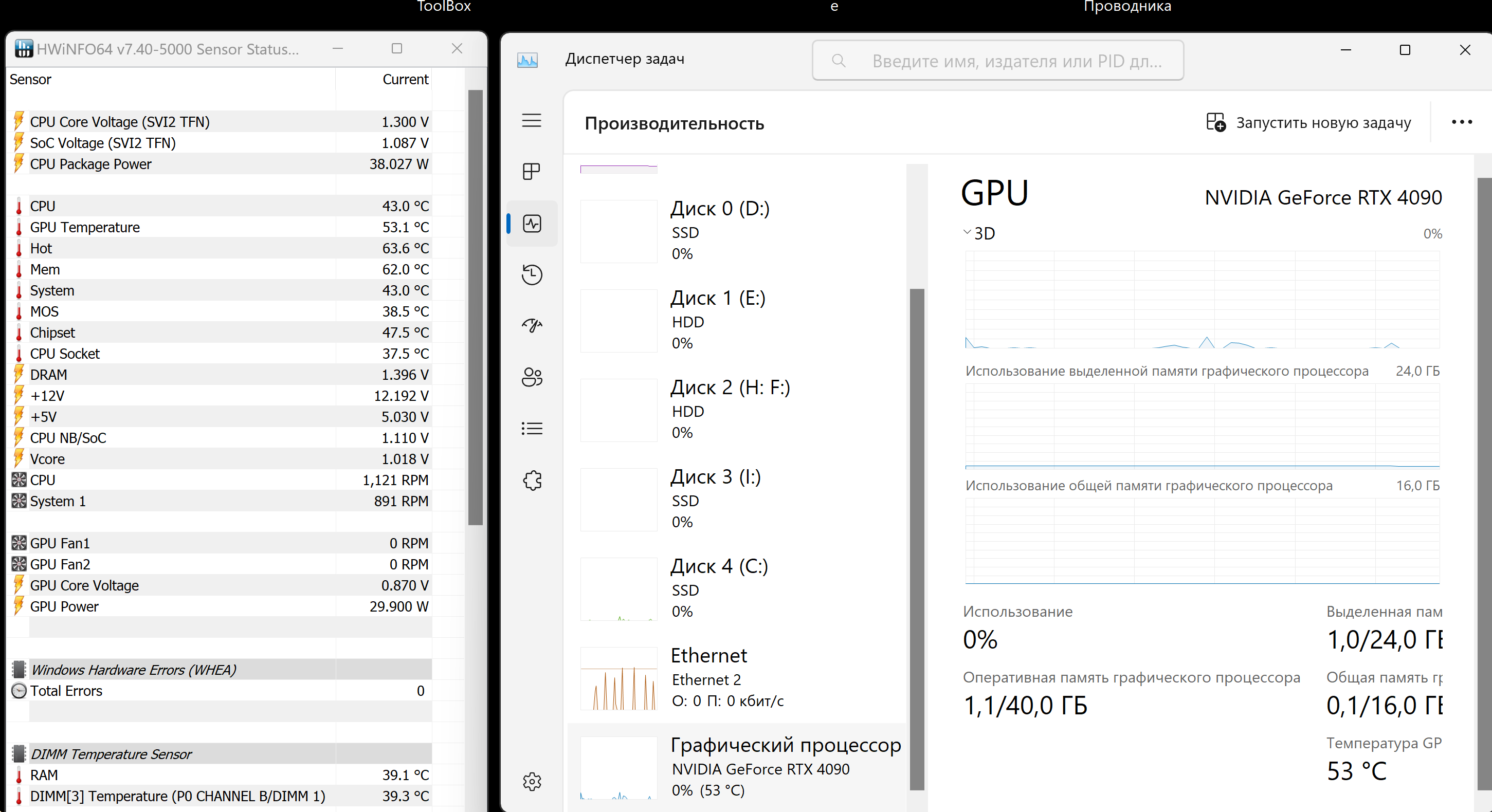The height and width of the screenshot is (812, 1492).
Task: Expand the hamburger navigation menu
Action: (x=531, y=120)
